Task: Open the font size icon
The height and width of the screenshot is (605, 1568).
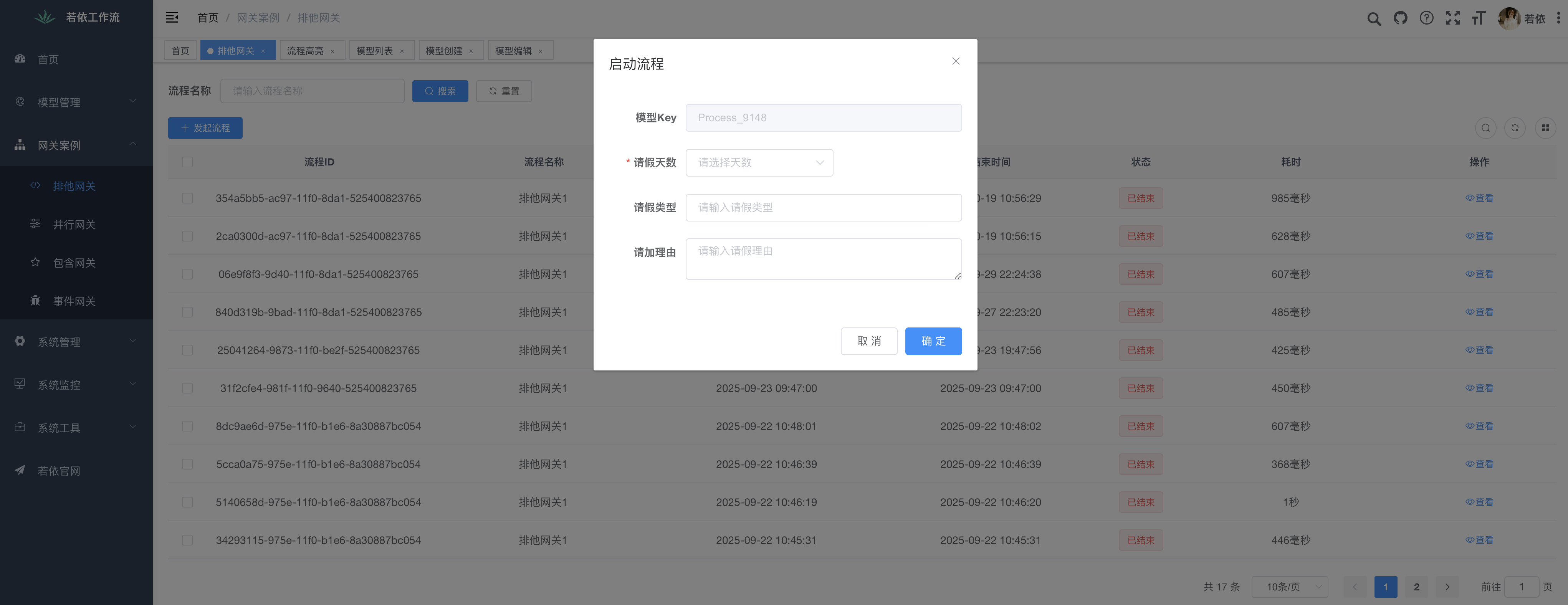Action: point(1479,18)
